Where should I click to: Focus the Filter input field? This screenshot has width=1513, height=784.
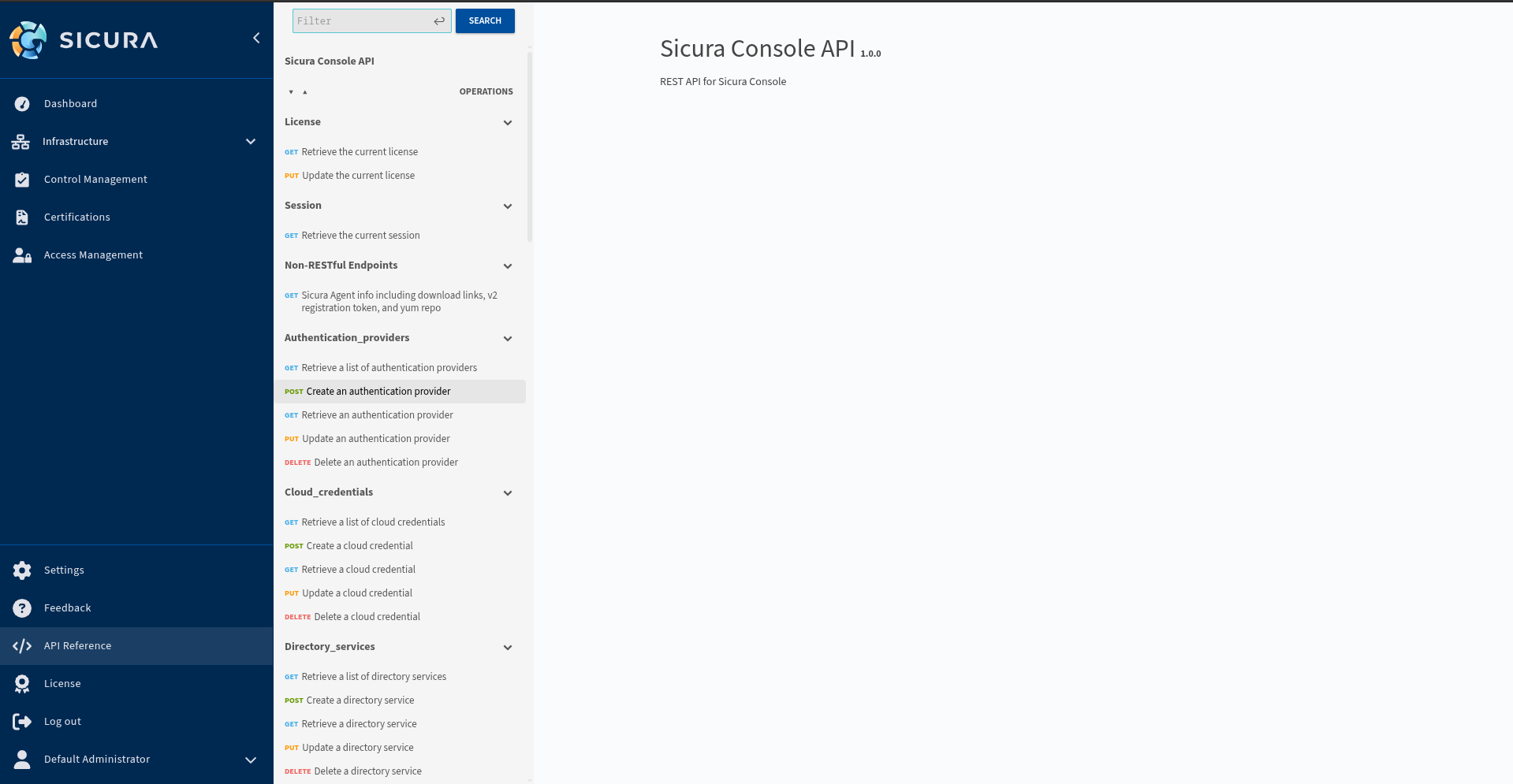coord(361,21)
